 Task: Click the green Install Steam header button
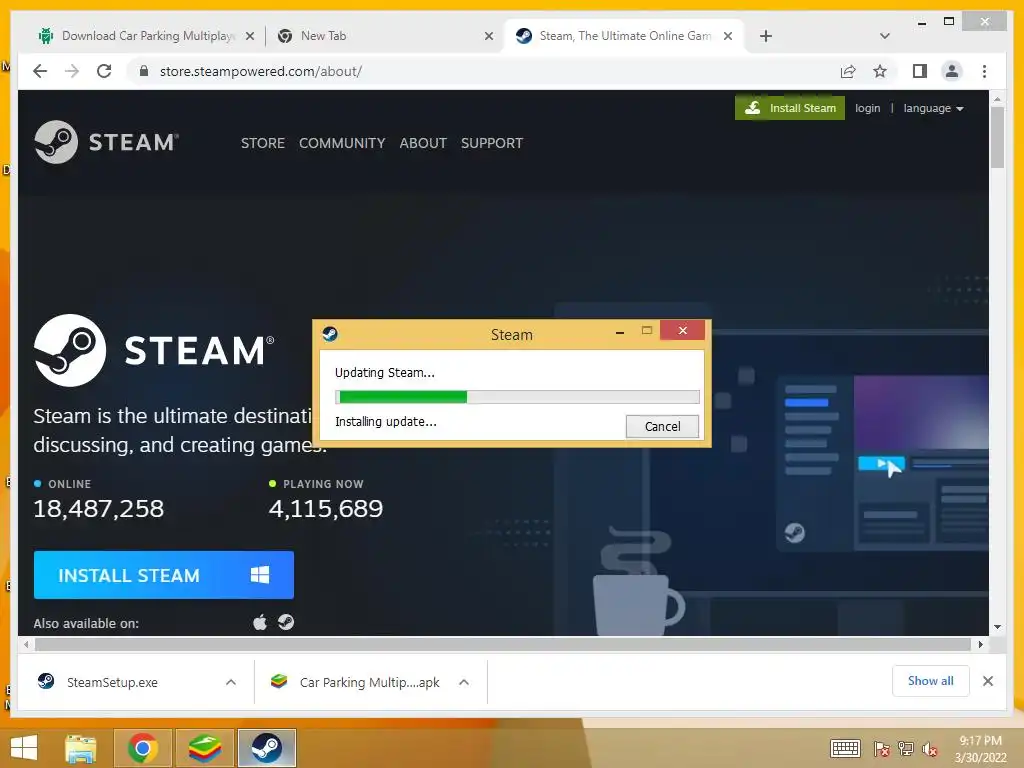coord(790,108)
